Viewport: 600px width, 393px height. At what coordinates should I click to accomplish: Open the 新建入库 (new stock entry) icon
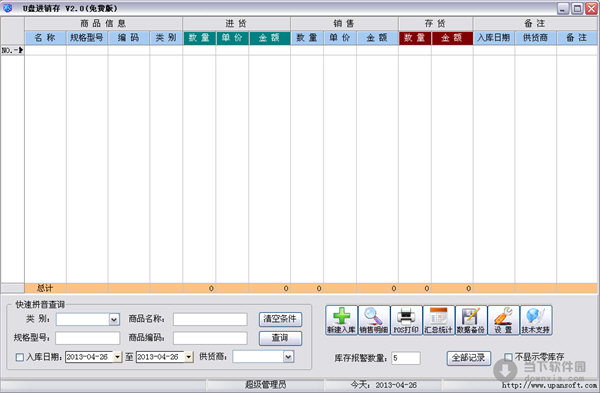click(341, 320)
